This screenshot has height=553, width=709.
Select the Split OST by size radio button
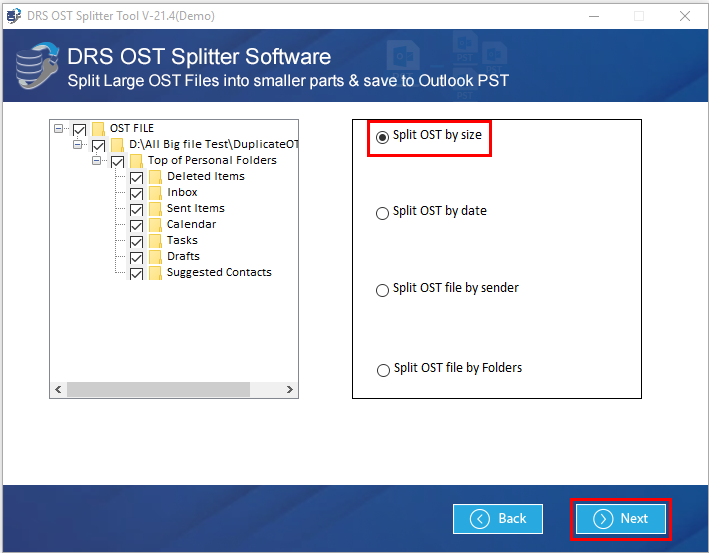(x=383, y=137)
